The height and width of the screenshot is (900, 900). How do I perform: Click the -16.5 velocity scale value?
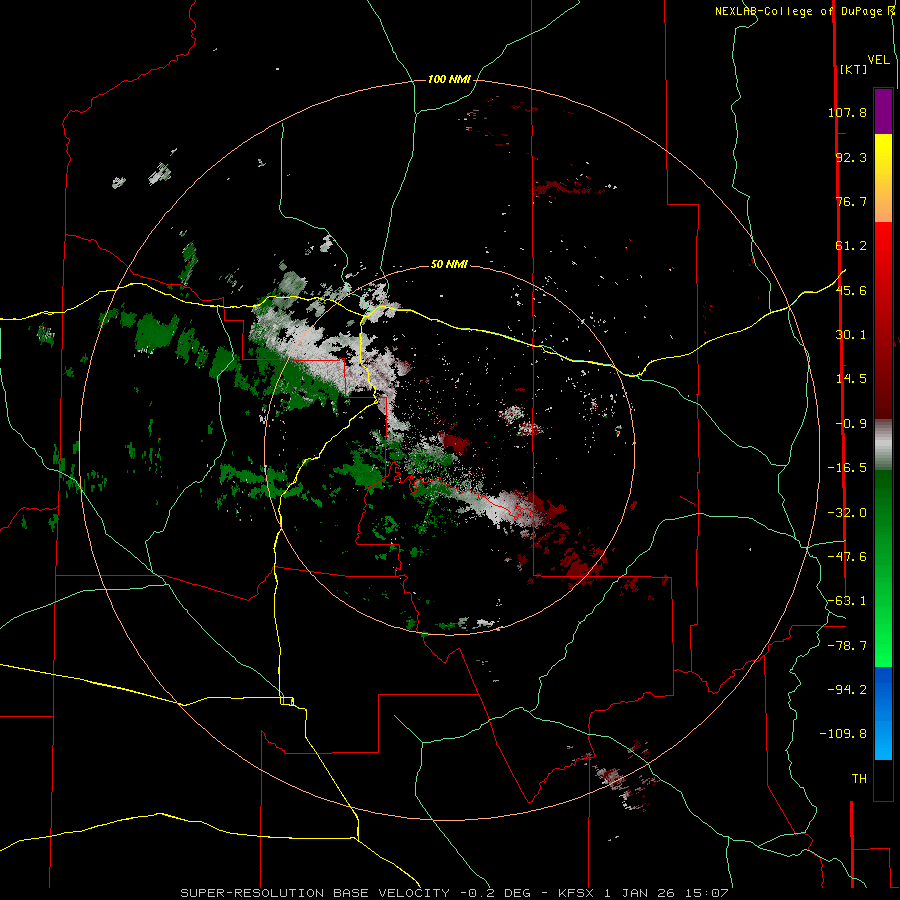click(x=847, y=468)
